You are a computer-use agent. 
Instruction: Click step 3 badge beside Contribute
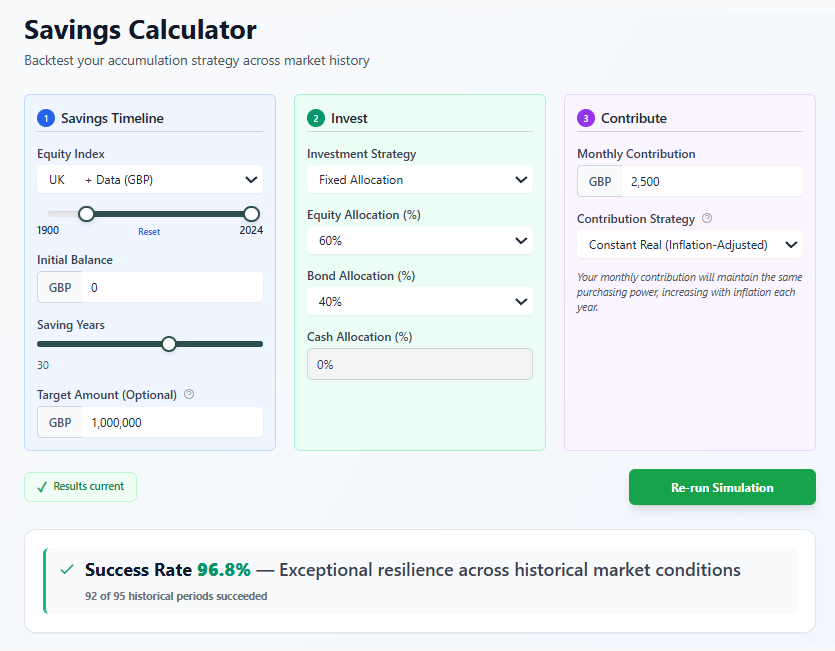coord(586,118)
